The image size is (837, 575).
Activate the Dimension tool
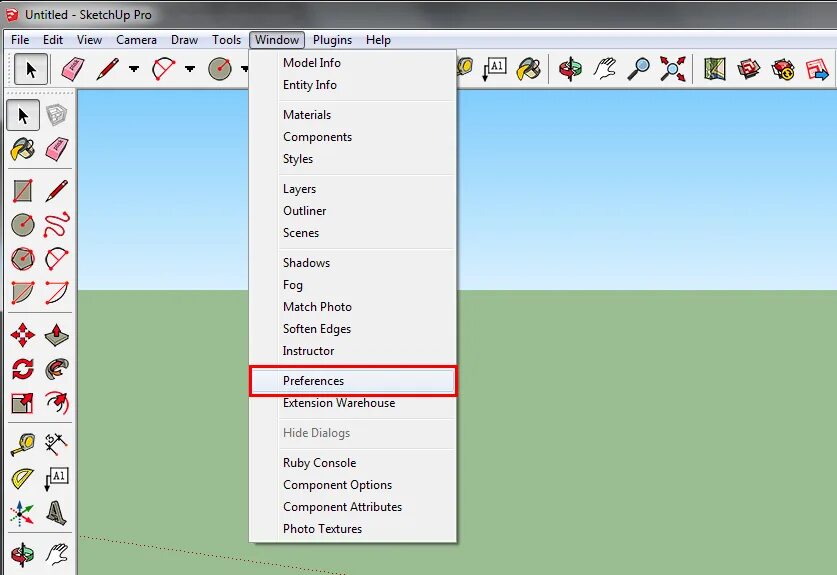pos(57,444)
